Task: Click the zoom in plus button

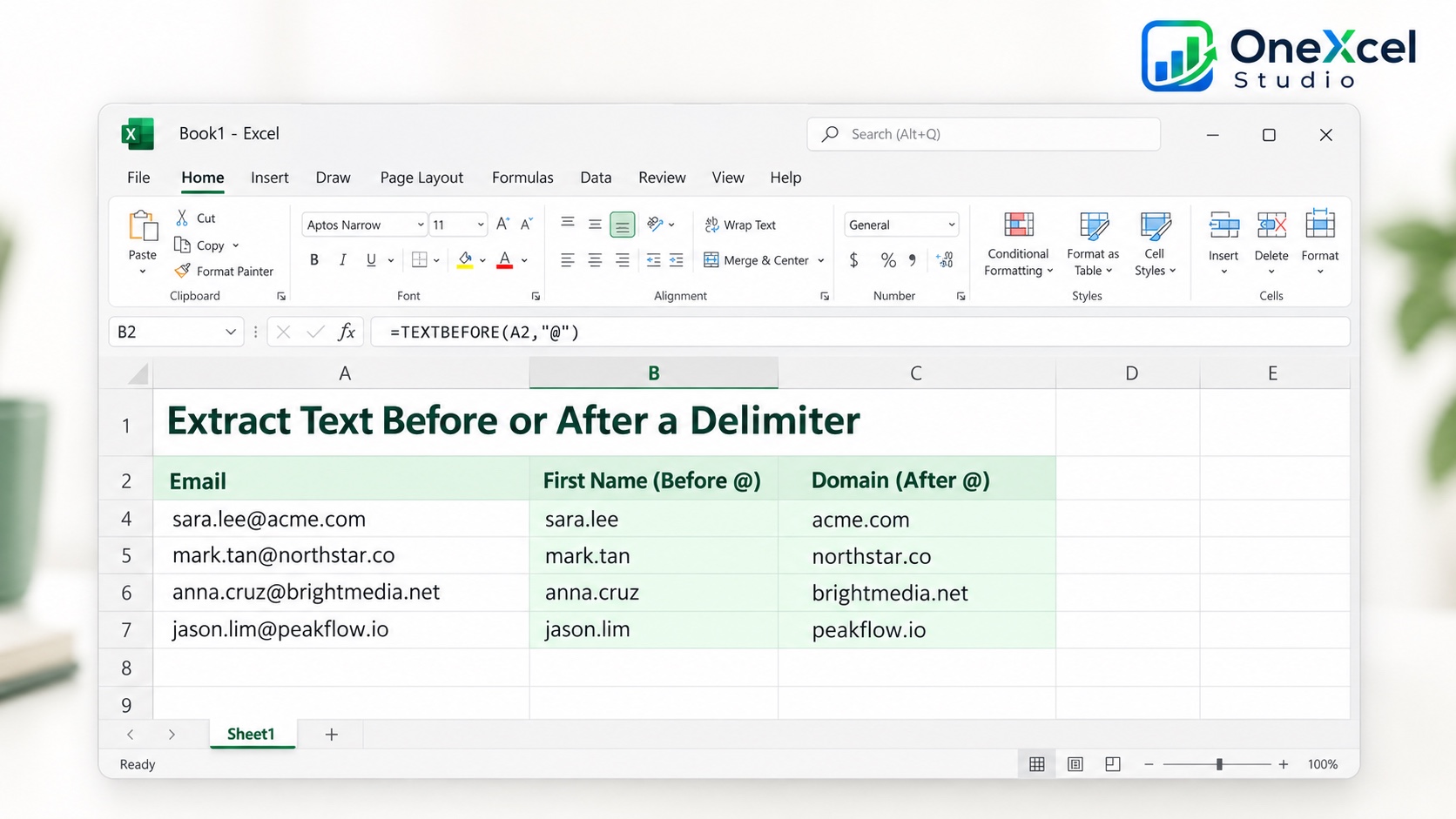Action: pos(1283,764)
